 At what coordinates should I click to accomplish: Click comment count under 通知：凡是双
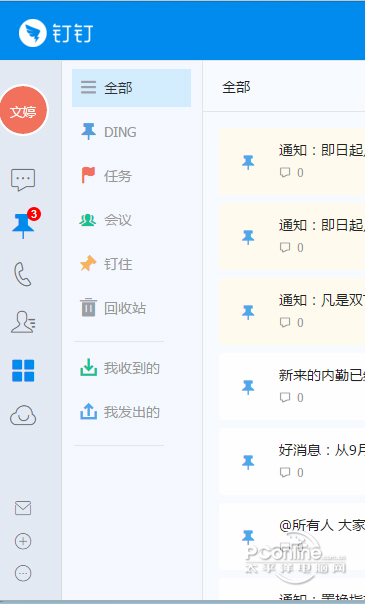pyautogui.click(x=292, y=322)
